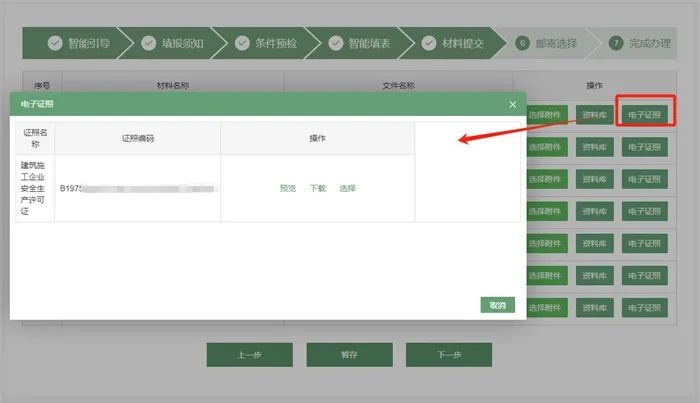
Task: Click the 证照编码 cell starting with B197
Action: [x=137, y=188]
